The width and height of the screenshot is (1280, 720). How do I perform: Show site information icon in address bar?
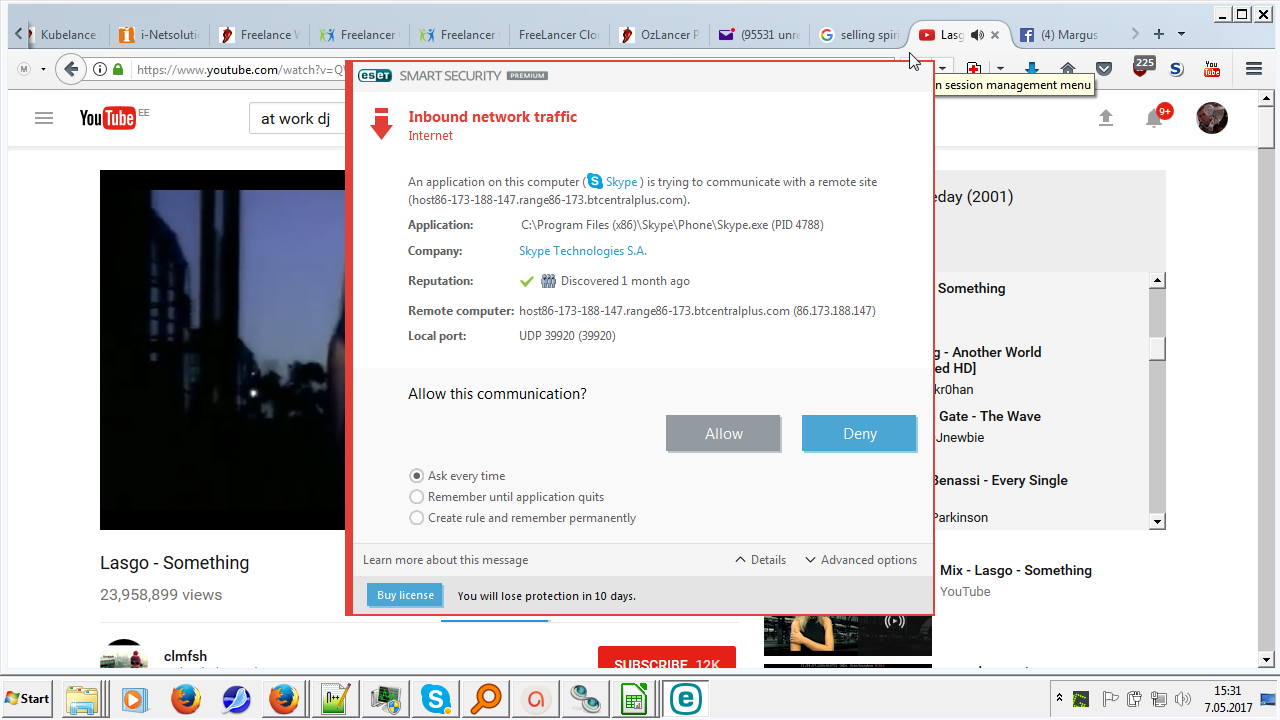coord(99,69)
